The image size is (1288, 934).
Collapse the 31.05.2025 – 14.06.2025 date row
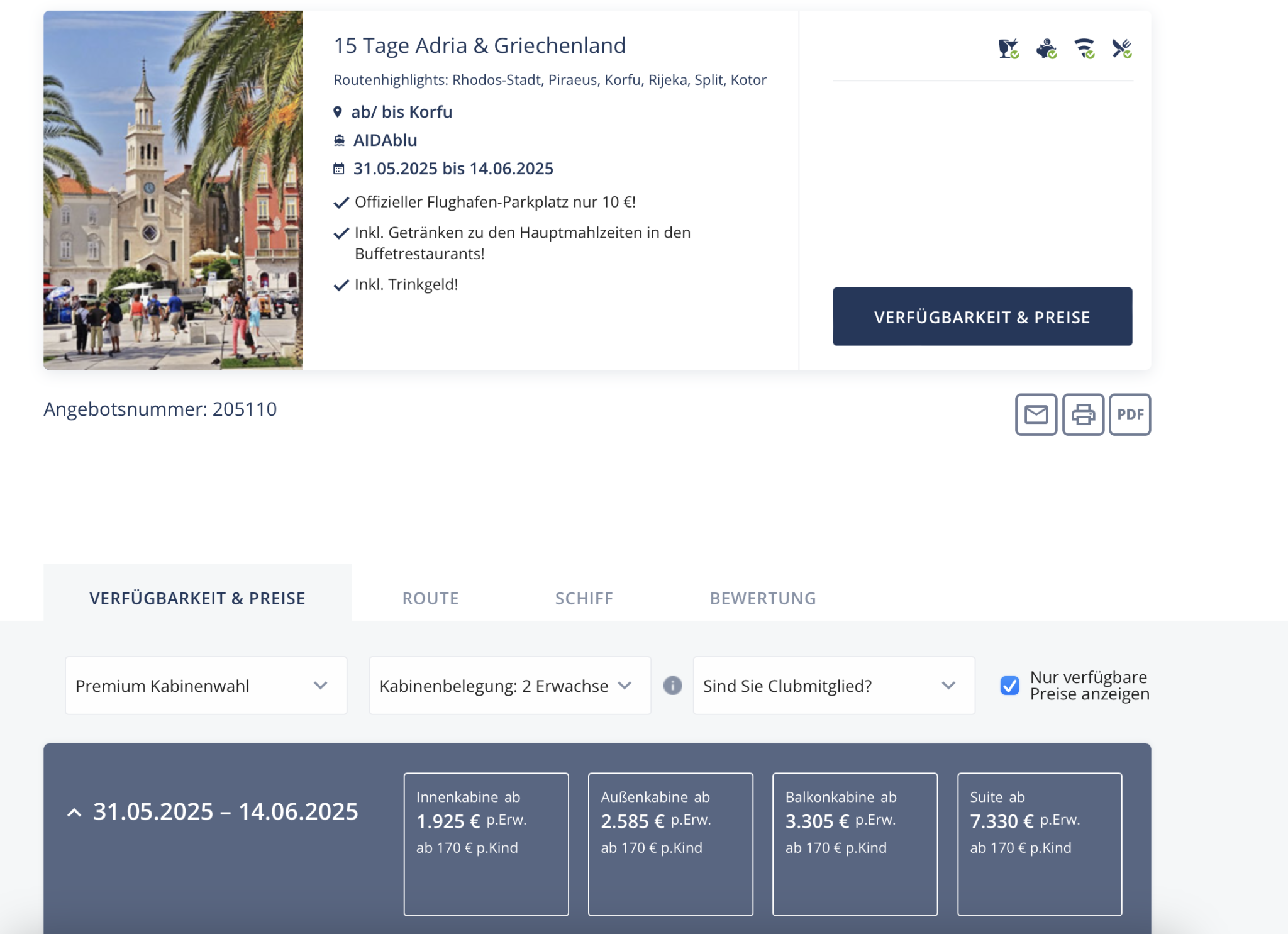click(x=74, y=812)
